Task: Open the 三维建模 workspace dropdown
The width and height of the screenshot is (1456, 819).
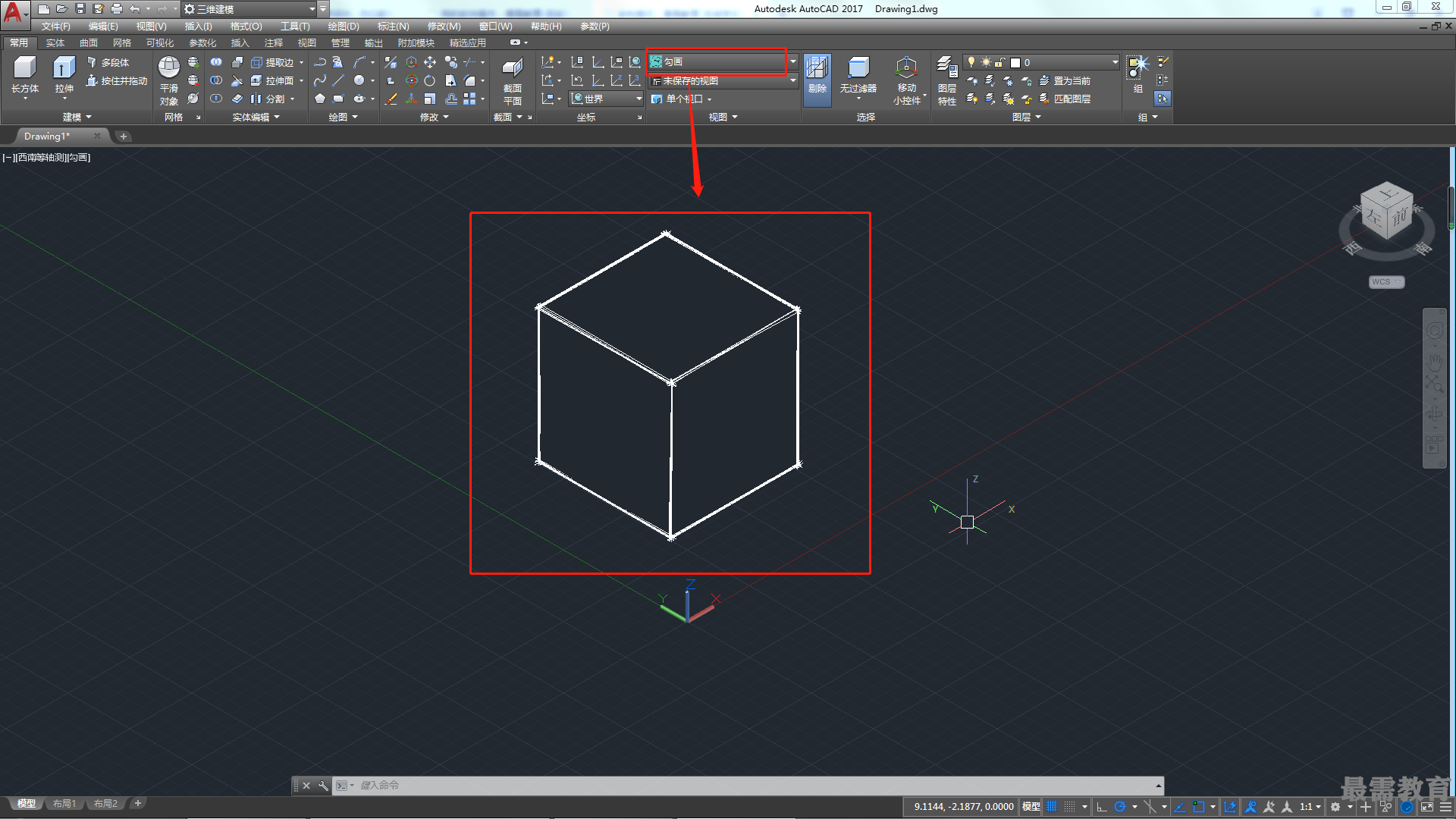Action: click(249, 9)
